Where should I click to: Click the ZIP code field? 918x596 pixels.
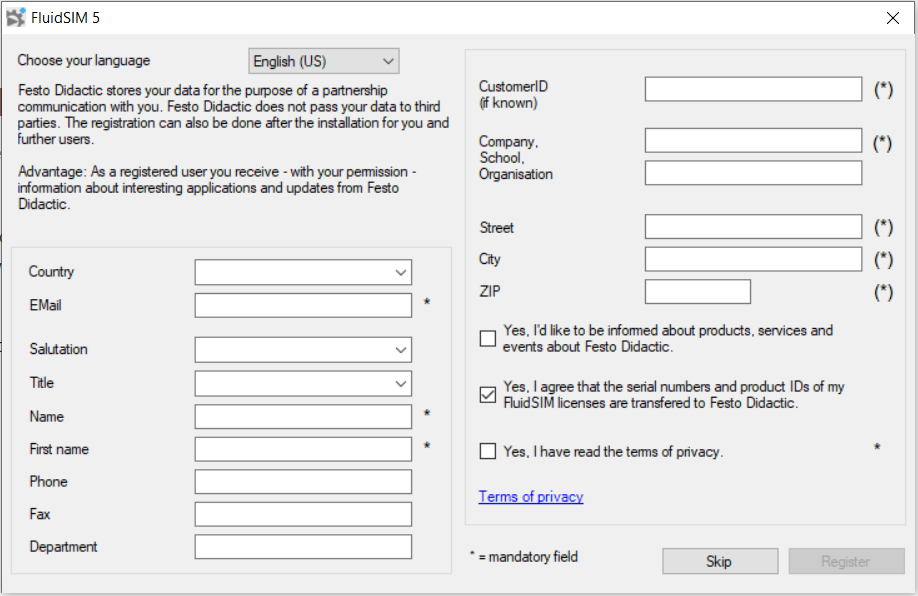tap(698, 292)
